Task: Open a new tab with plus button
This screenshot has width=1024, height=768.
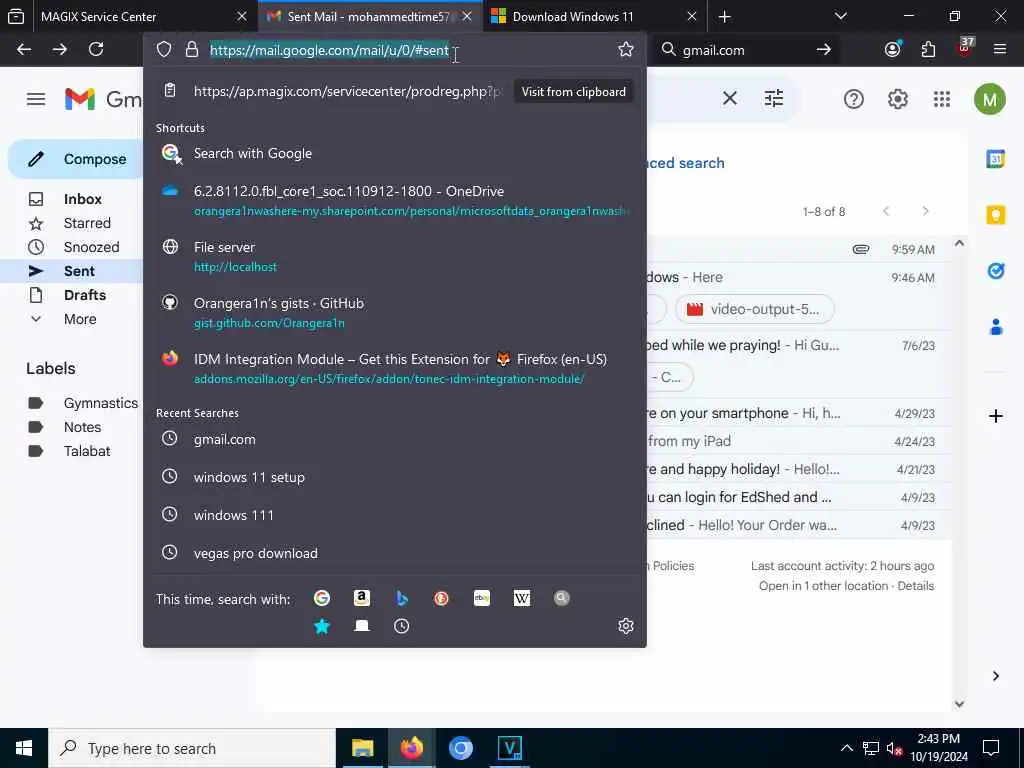Action: coord(724,17)
